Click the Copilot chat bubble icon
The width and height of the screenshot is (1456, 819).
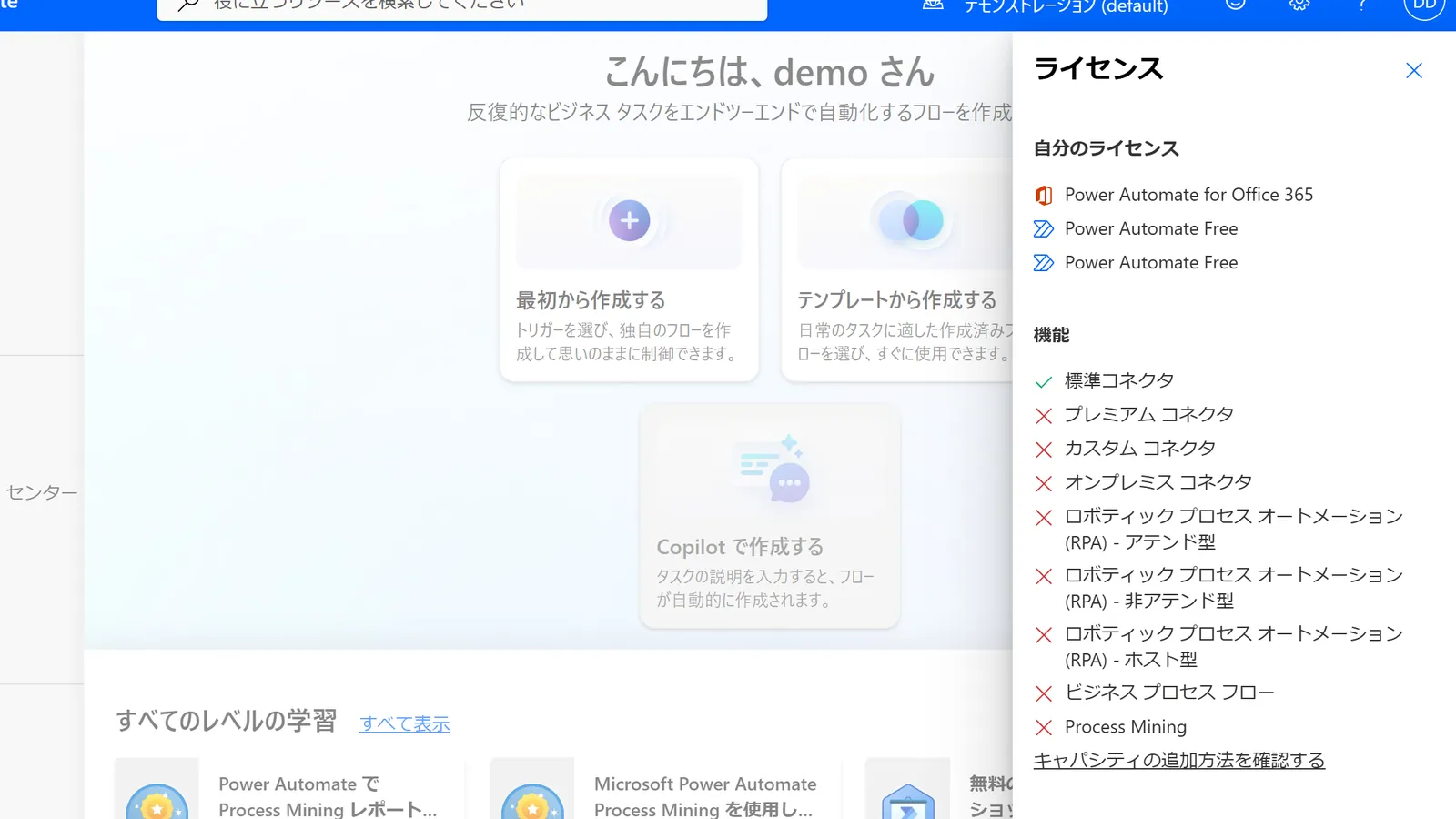[789, 481]
